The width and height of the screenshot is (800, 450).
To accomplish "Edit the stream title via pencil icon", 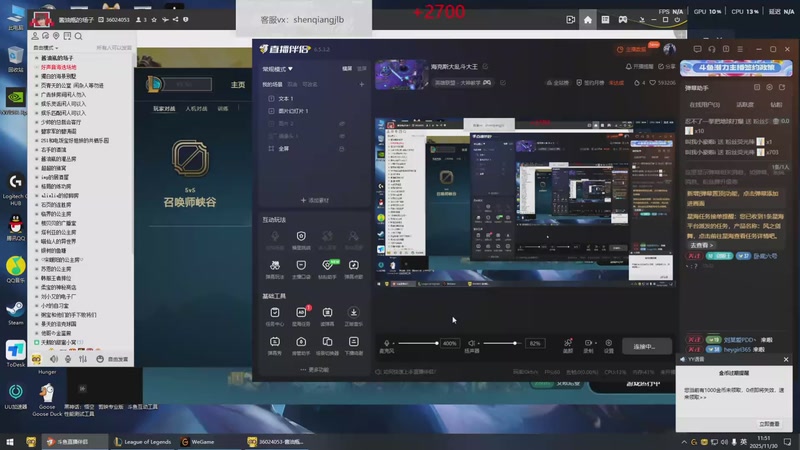I will [x=486, y=66].
